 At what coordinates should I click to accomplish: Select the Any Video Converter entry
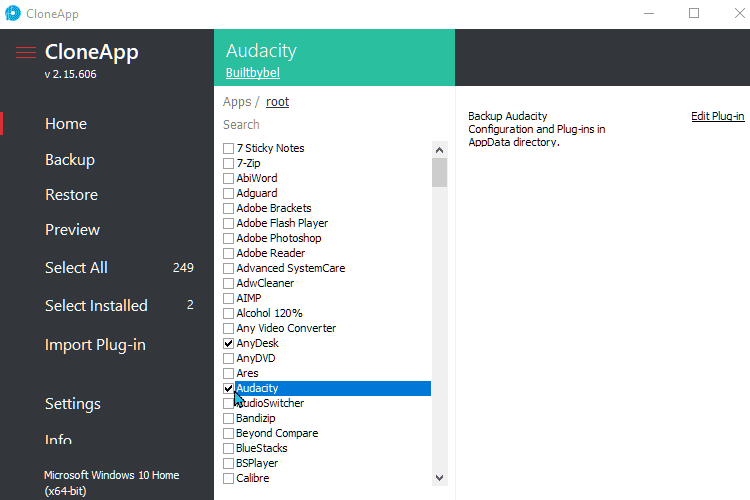tap(286, 328)
